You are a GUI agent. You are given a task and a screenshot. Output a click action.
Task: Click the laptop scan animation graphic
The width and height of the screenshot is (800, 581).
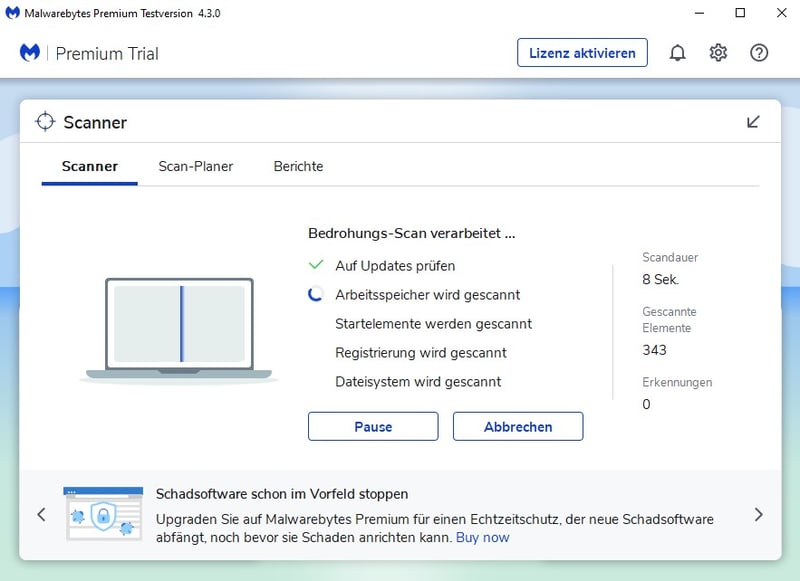(179, 329)
